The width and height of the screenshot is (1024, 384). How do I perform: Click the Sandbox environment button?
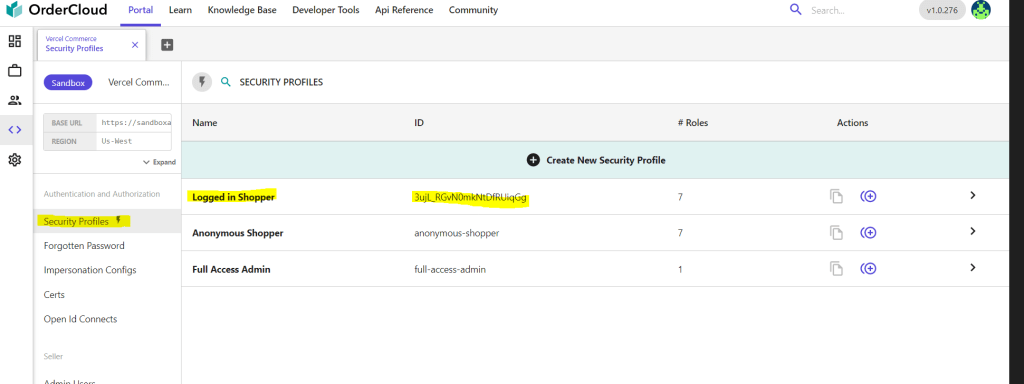pos(68,82)
